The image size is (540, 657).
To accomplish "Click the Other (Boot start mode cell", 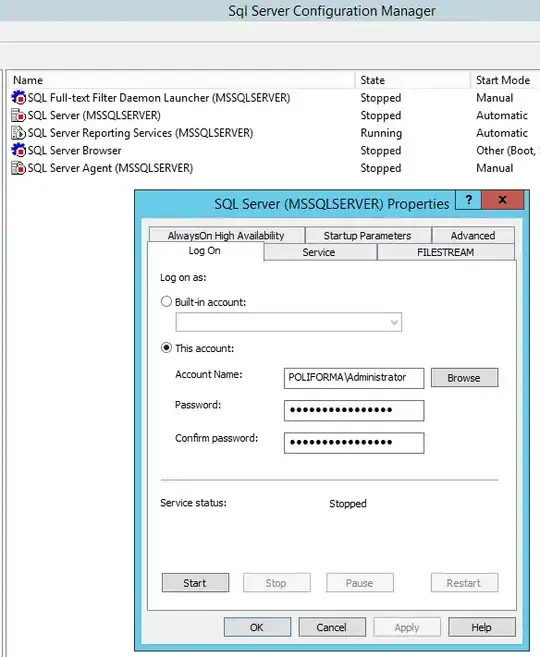I will pyautogui.click(x=507, y=150).
